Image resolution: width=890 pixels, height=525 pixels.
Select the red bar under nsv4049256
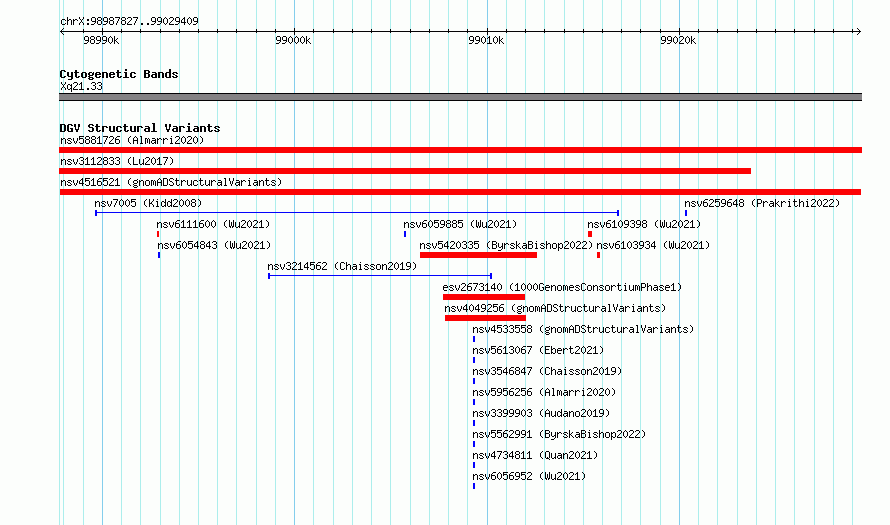point(485,318)
